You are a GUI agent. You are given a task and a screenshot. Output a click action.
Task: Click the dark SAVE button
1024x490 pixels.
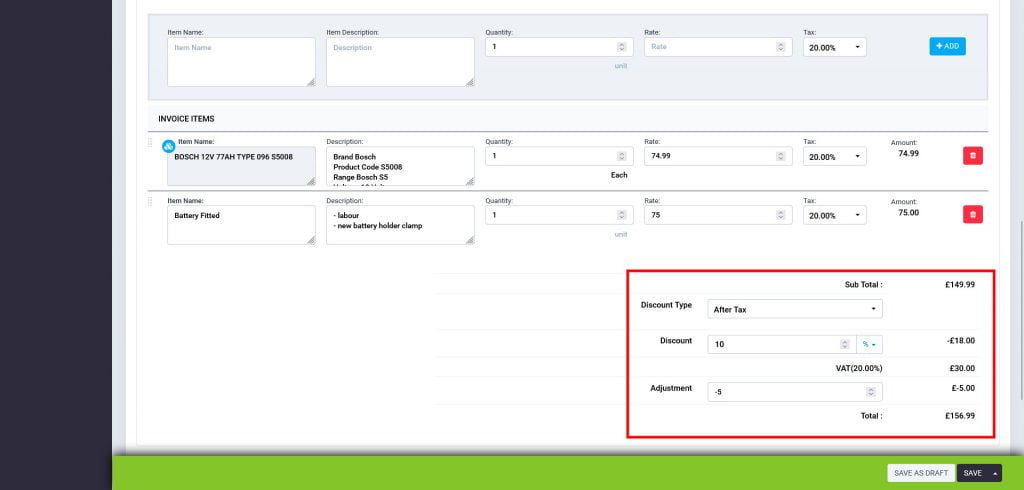[x=972, y=473]
